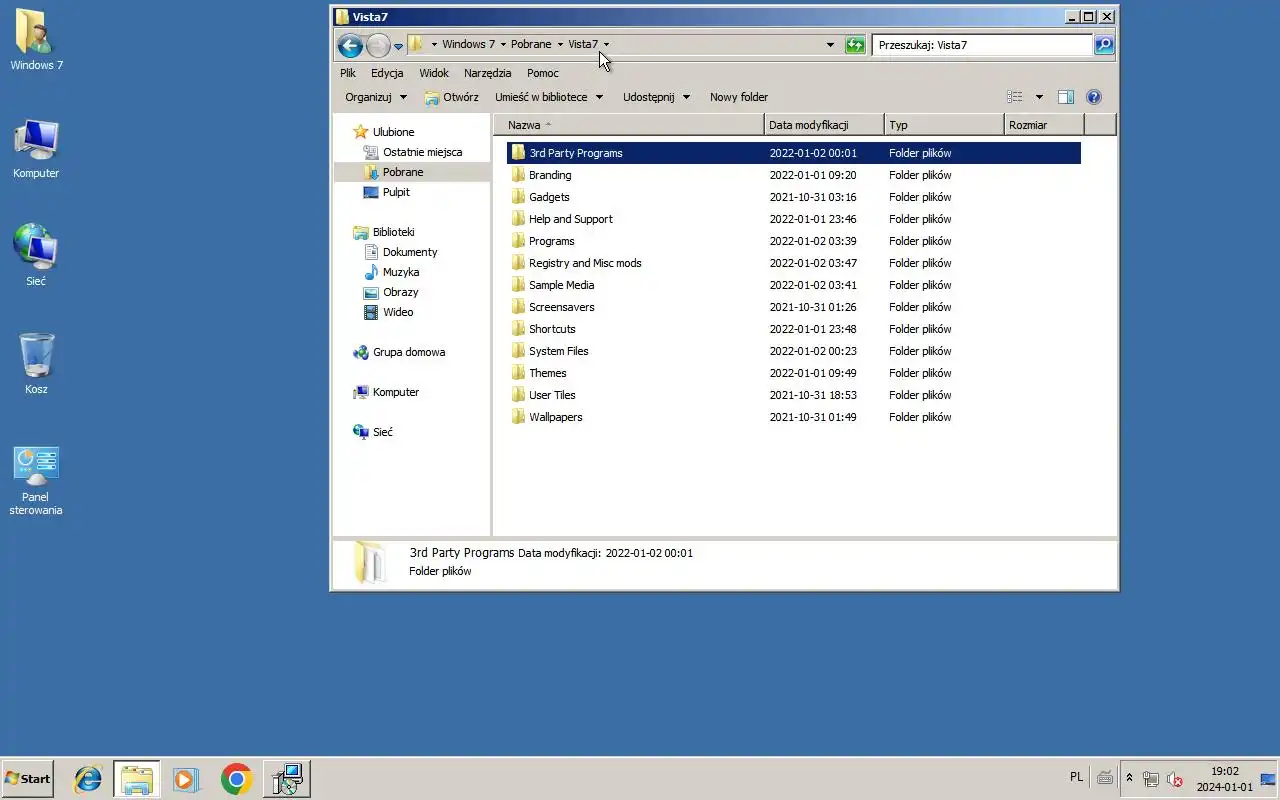Open Windows Media Player from taskbar
The image size is (1280, 800).
(186, 779)
